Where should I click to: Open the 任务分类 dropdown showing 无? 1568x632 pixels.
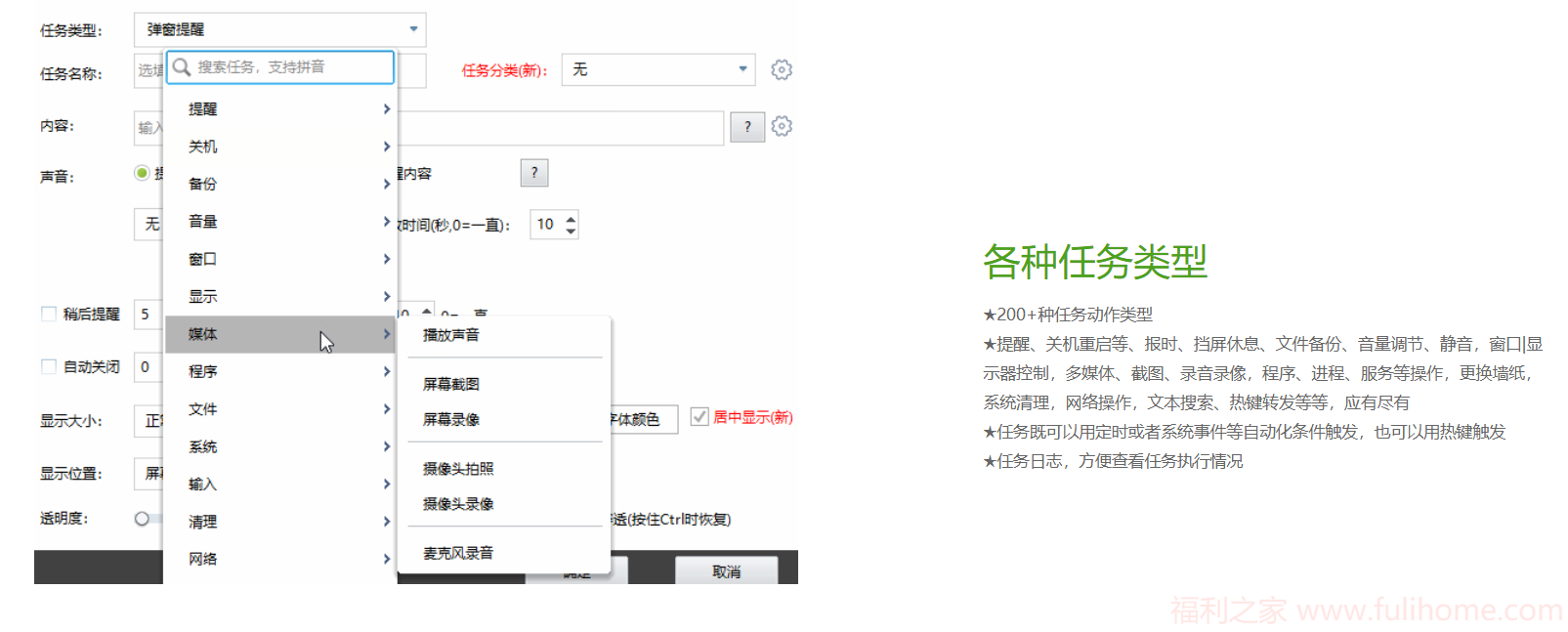click(x=658, y=69)
